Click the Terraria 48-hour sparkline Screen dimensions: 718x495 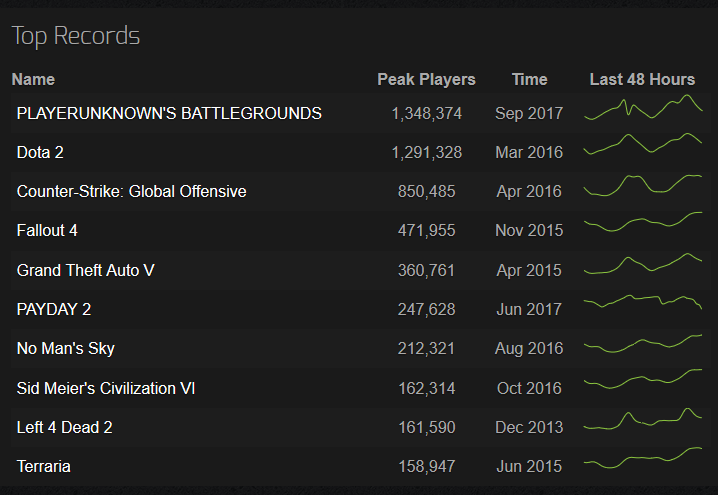click(x=643, y=457)
